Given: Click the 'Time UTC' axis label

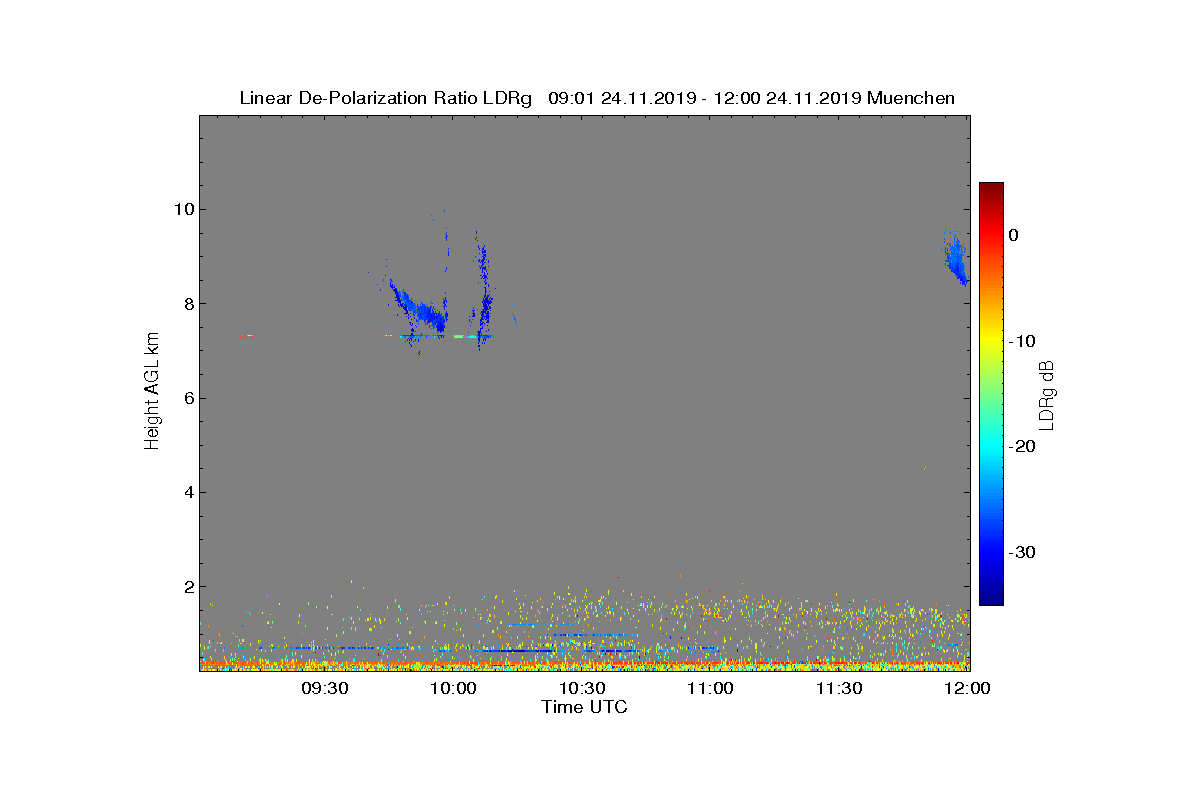Looking at the screenshot, I should tap(584, 707).
